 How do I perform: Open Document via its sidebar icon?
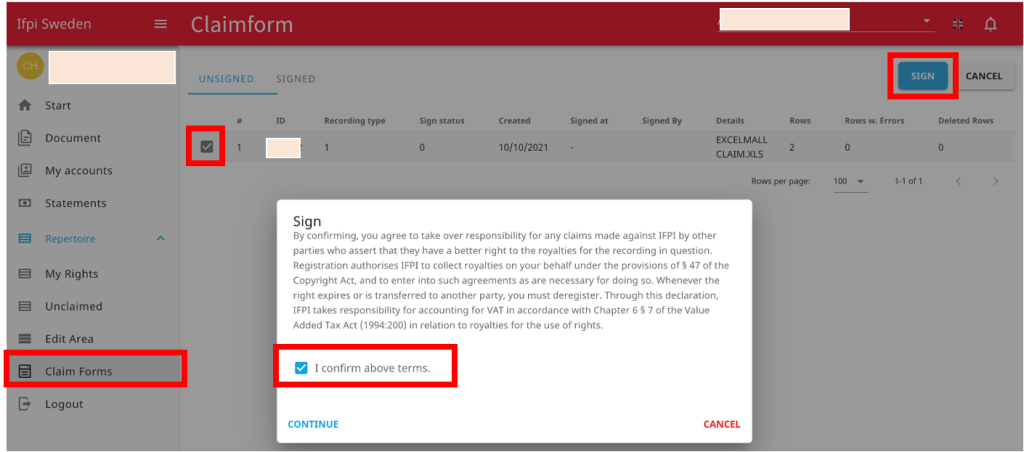25,138
